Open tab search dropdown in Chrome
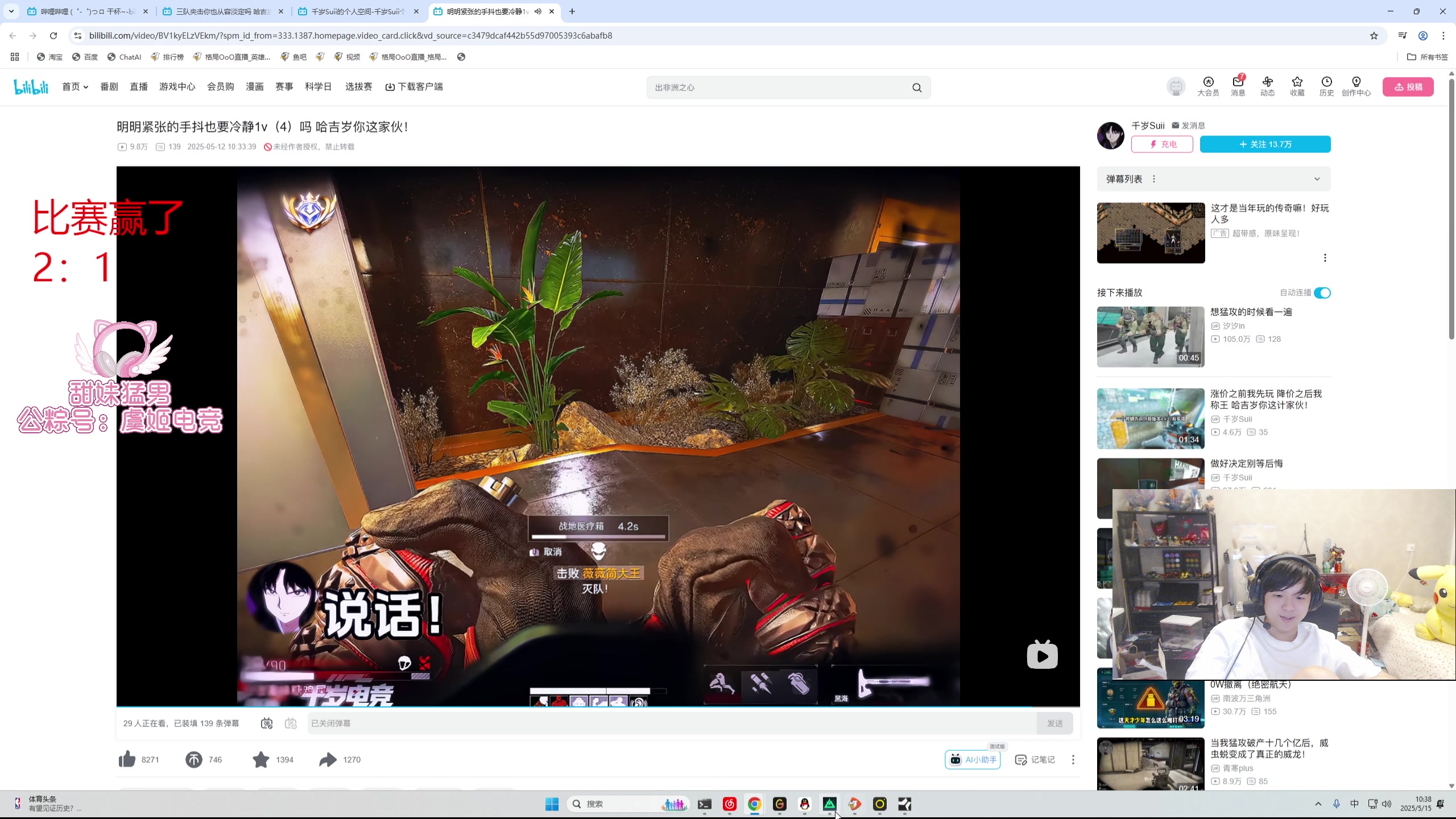This screenshot has height=819, width=1456. tap(11, 11)
